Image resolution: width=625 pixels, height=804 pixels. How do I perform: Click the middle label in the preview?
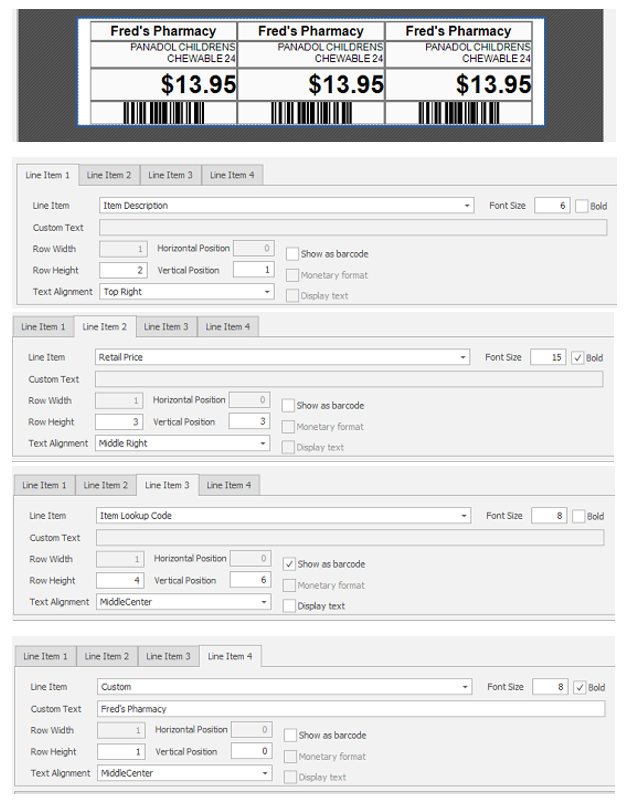pyautogui.click(x=311, y=72)
